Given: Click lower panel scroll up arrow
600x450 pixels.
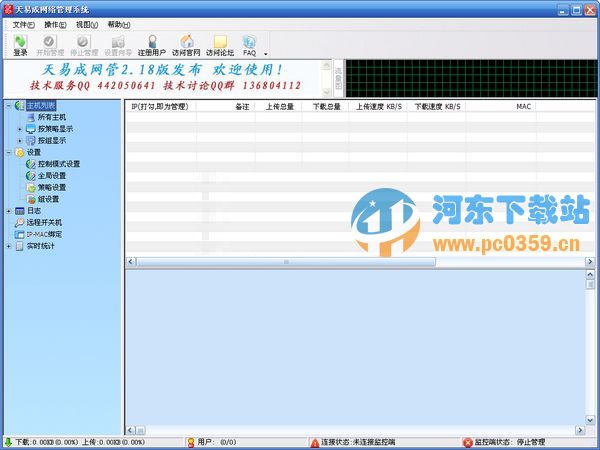Looking at the screenshot, I should (x=590, y=274).
